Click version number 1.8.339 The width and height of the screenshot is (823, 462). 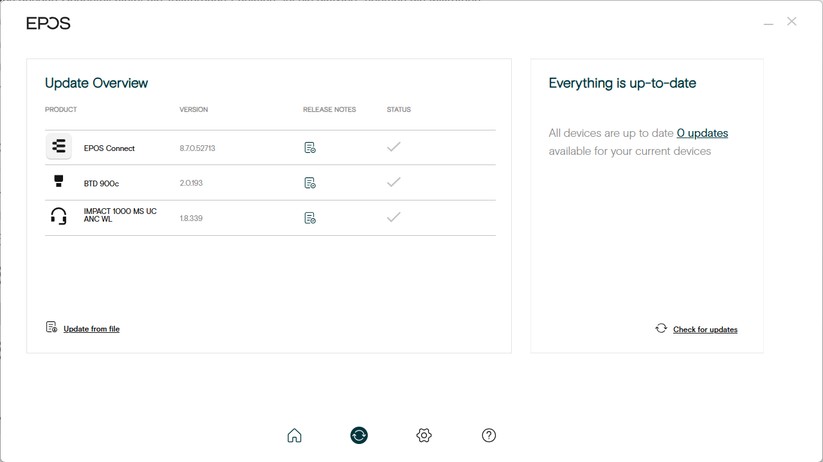[191, 218]
